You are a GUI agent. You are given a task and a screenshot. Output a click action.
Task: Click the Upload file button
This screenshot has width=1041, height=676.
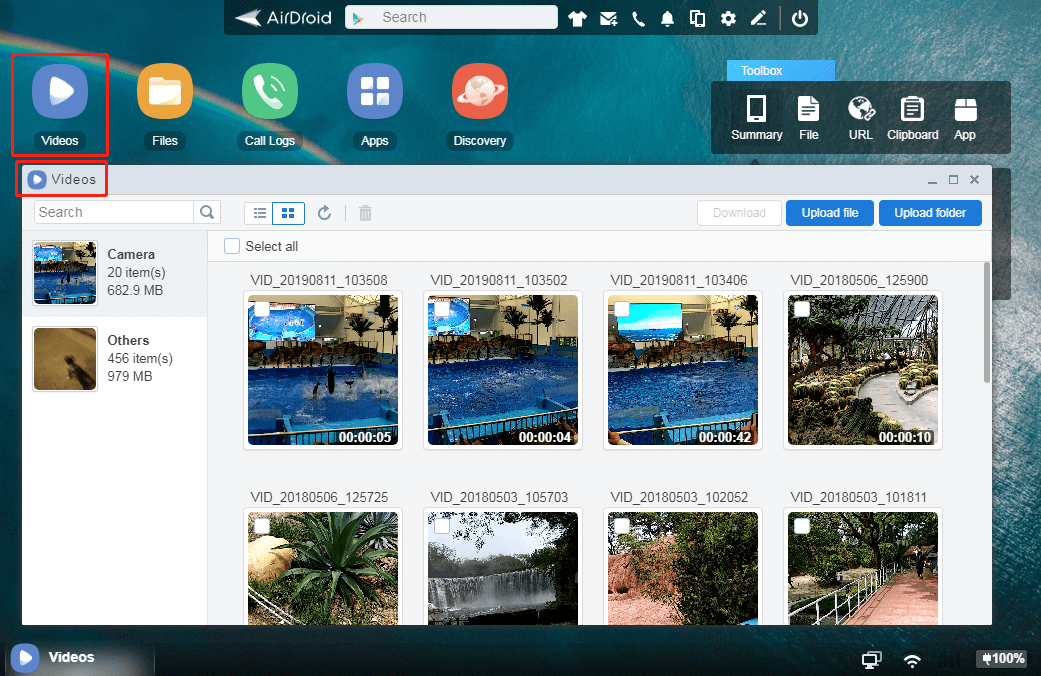coord(830,212)
